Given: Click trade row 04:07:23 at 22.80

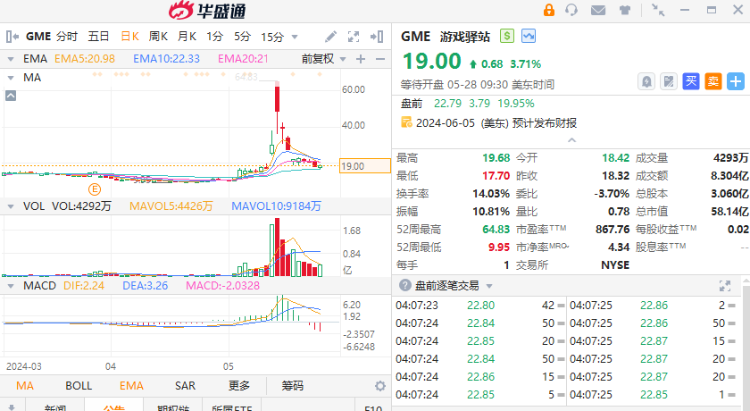Looking at the screenshot, I should click(480, 305).
